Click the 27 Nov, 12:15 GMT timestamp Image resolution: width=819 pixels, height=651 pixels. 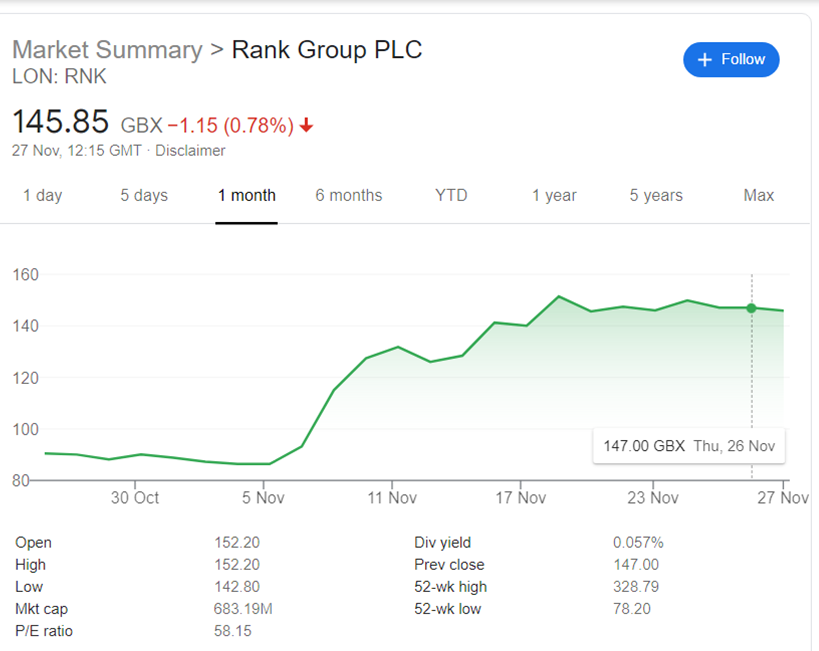[x=77, y=150]
